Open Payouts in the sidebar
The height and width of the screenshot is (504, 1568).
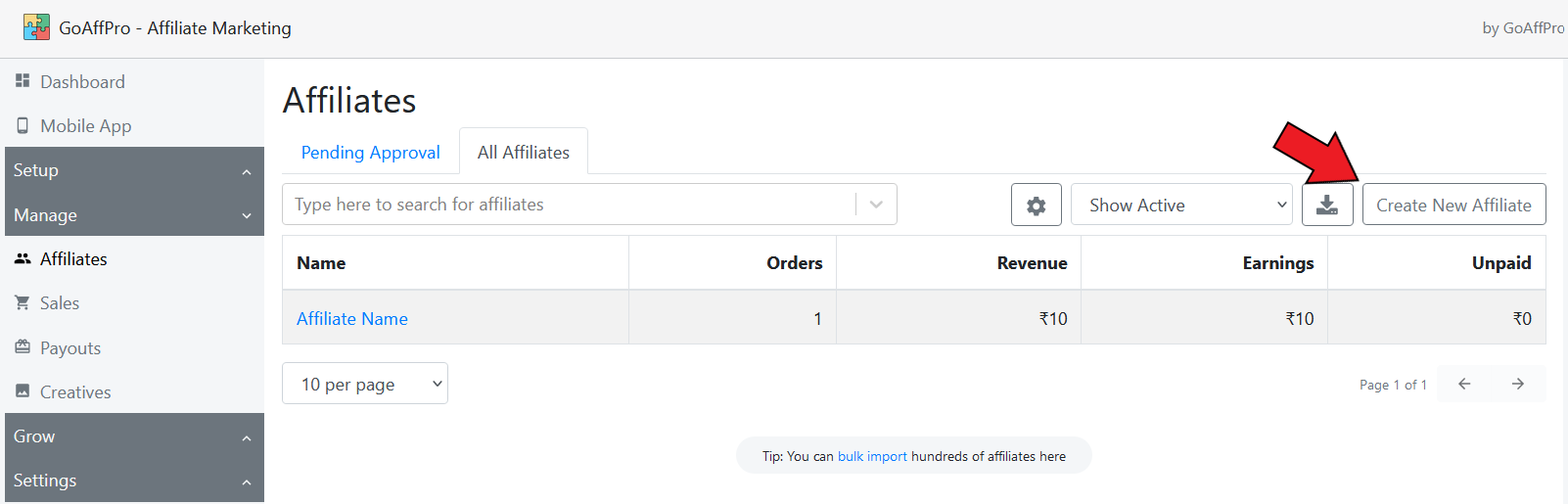(x=70, y=348)
